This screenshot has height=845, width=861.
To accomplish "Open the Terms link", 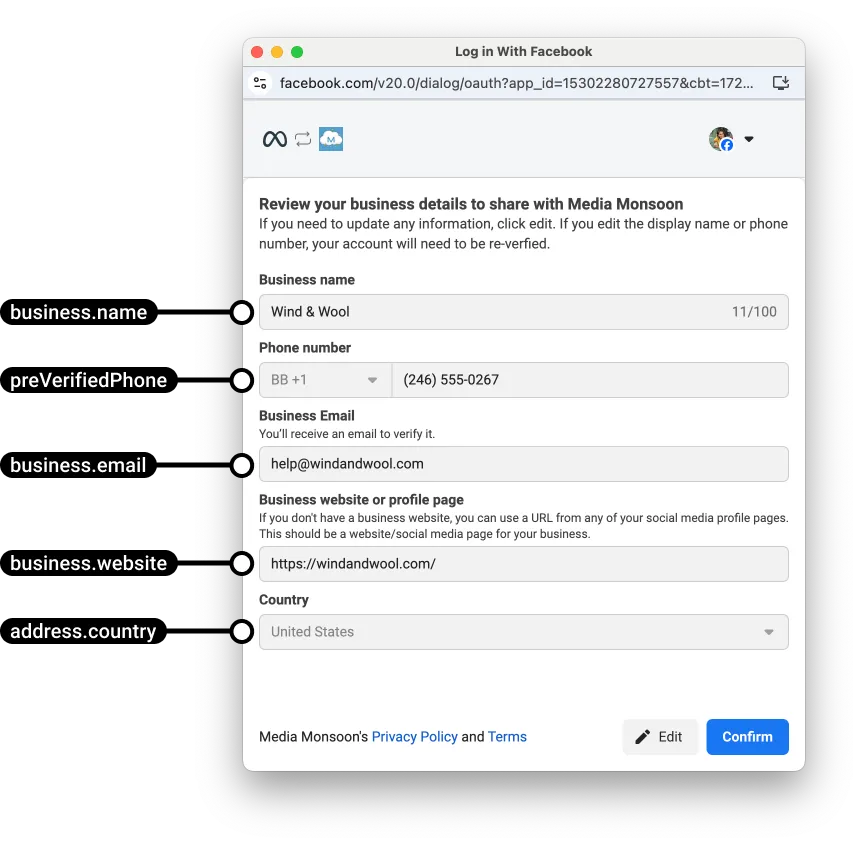I will point(507,737).
